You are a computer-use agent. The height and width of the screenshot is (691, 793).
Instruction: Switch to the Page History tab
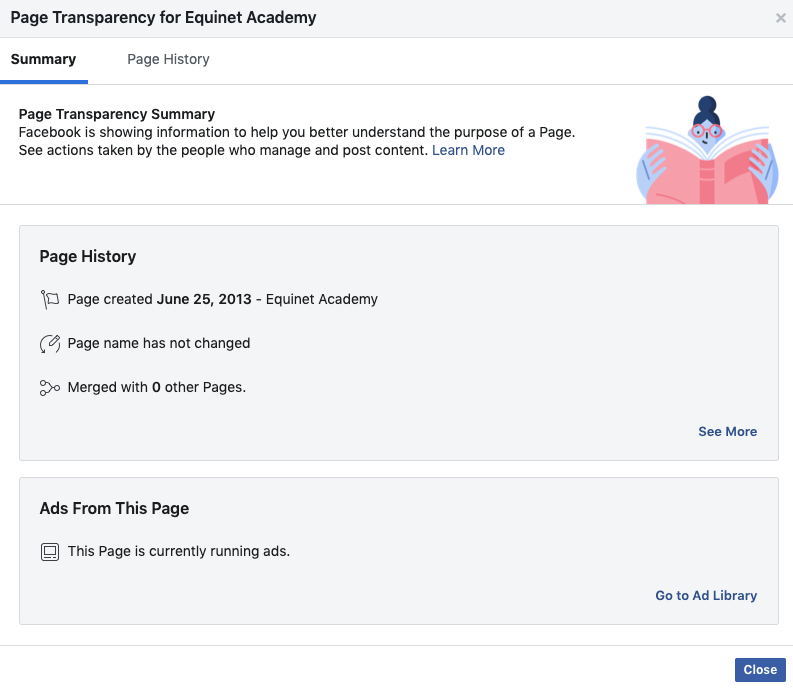point(168,59)
